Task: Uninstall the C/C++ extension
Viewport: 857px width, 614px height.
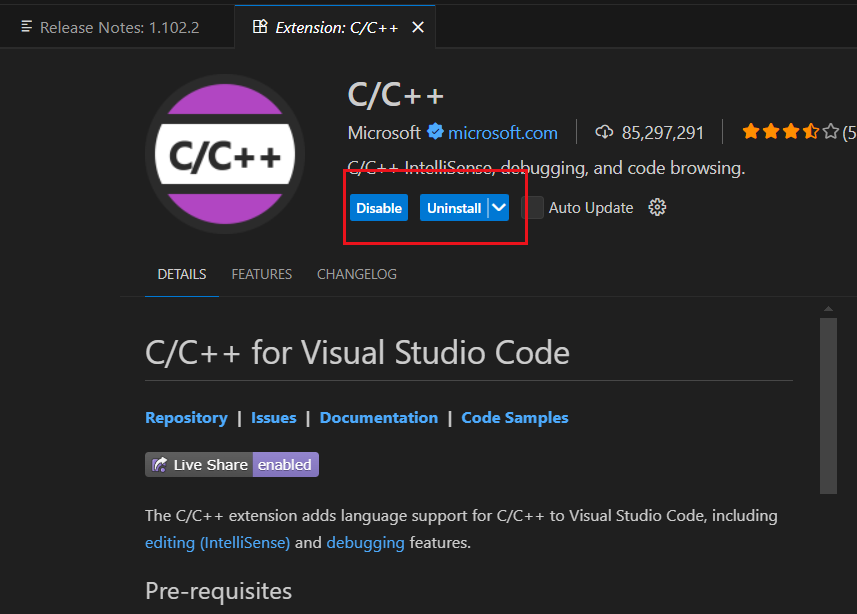Action: (454, 208)
